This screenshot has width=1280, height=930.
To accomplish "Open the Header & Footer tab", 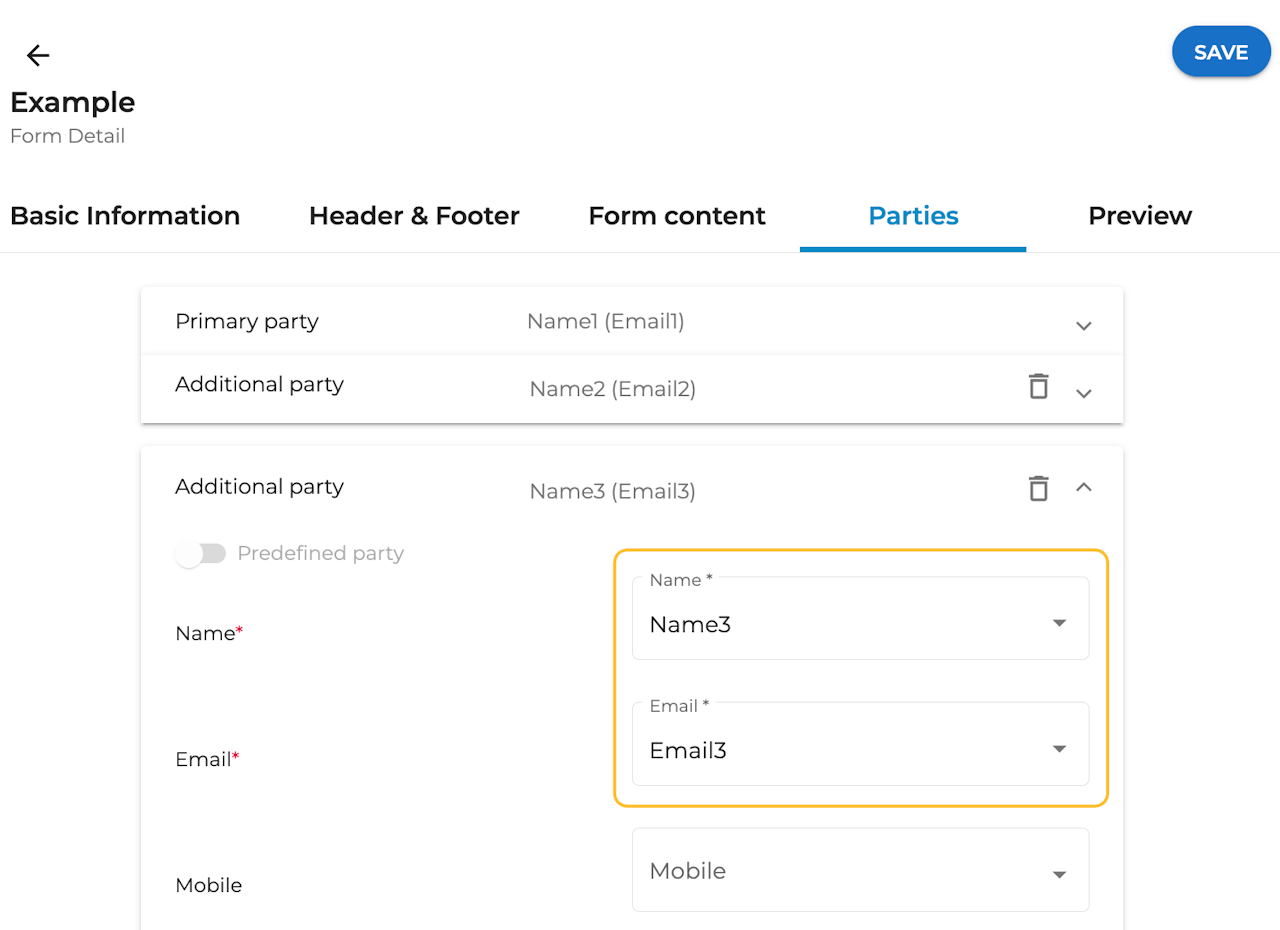I will (414, 216).
